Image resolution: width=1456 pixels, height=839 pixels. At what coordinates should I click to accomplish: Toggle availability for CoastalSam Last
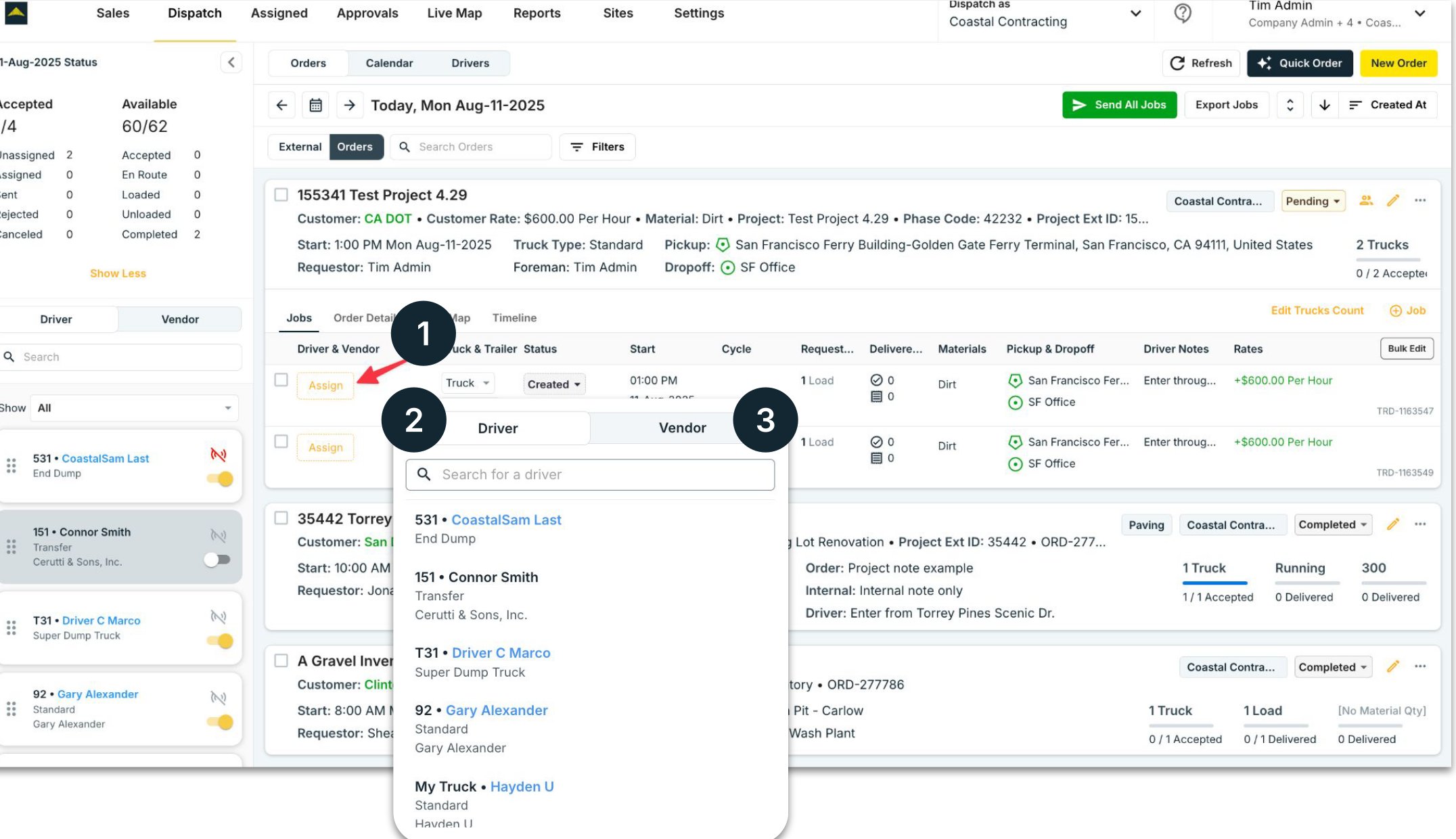point(220,479)
